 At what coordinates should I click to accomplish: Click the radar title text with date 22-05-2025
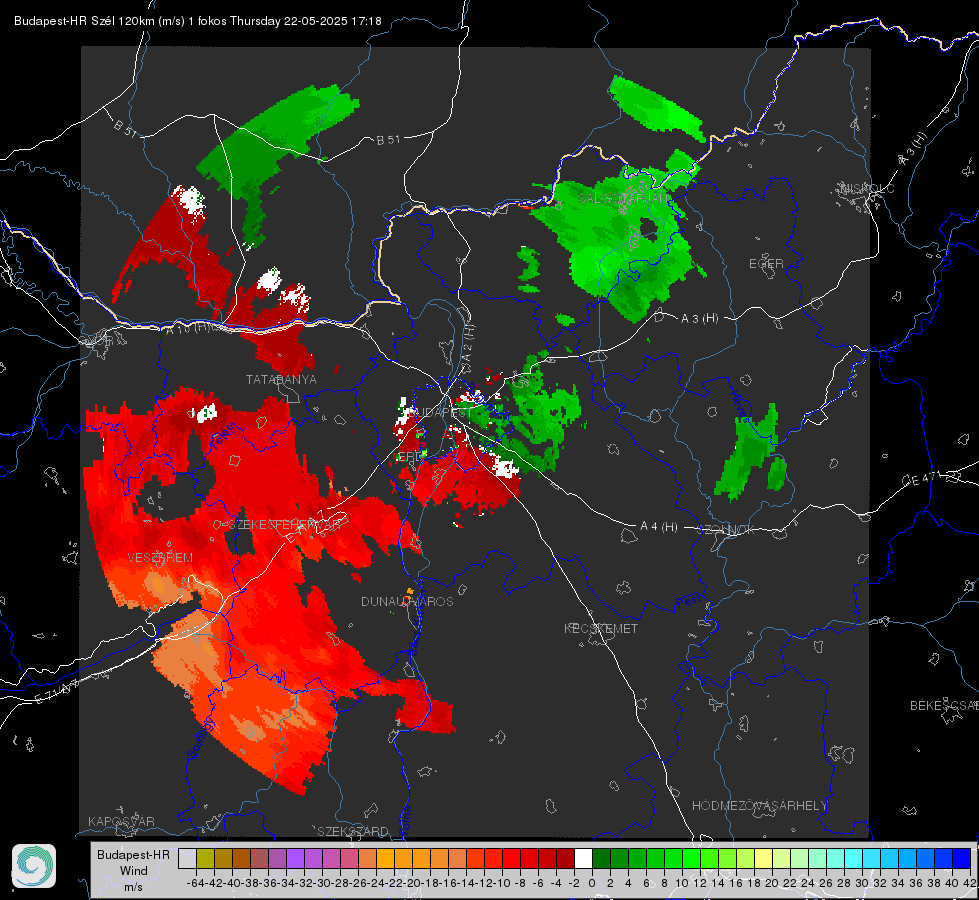[198, 21]
